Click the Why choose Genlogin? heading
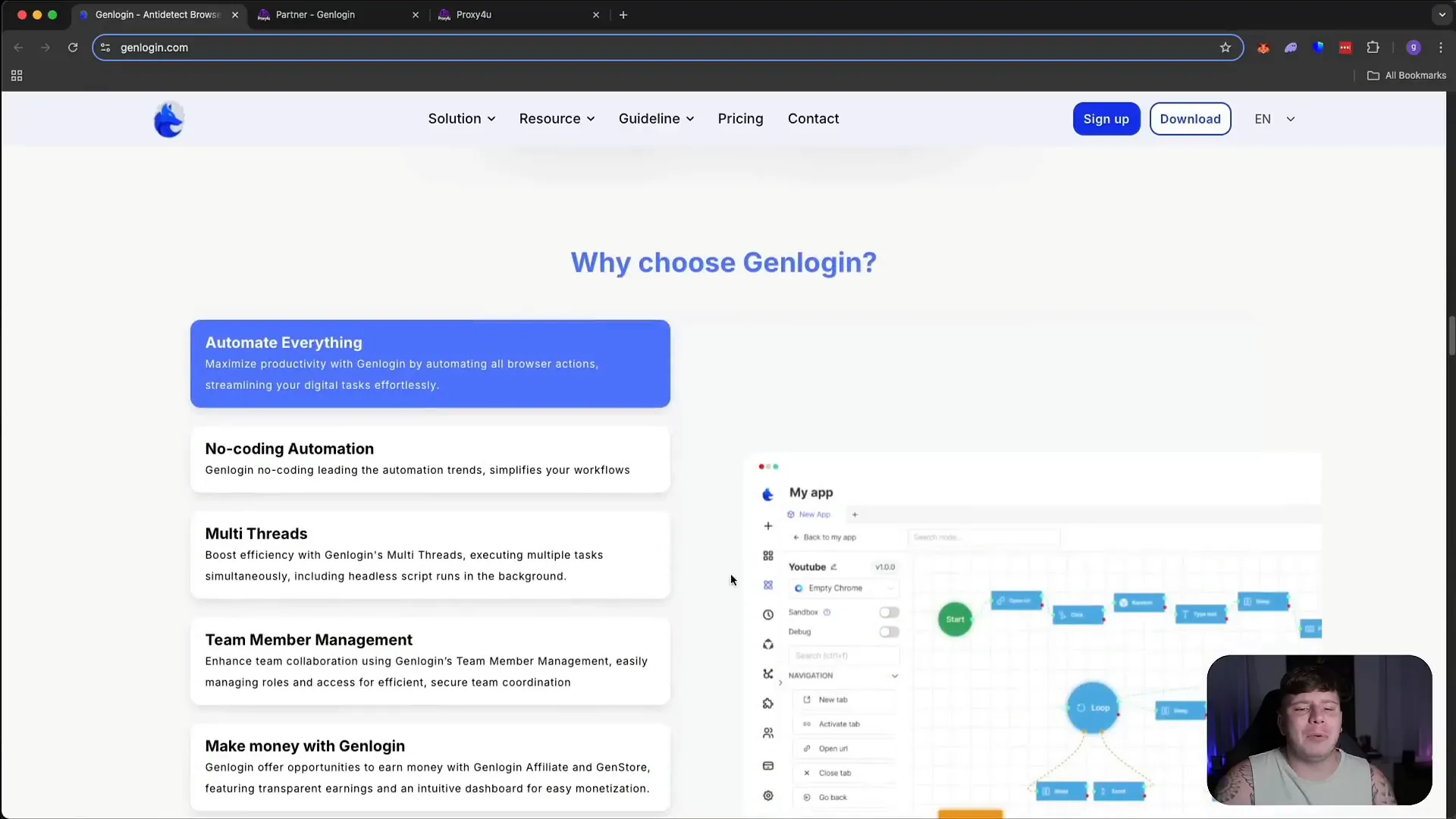This screenshot has height=819, width=1456. [x=723, y=262]
